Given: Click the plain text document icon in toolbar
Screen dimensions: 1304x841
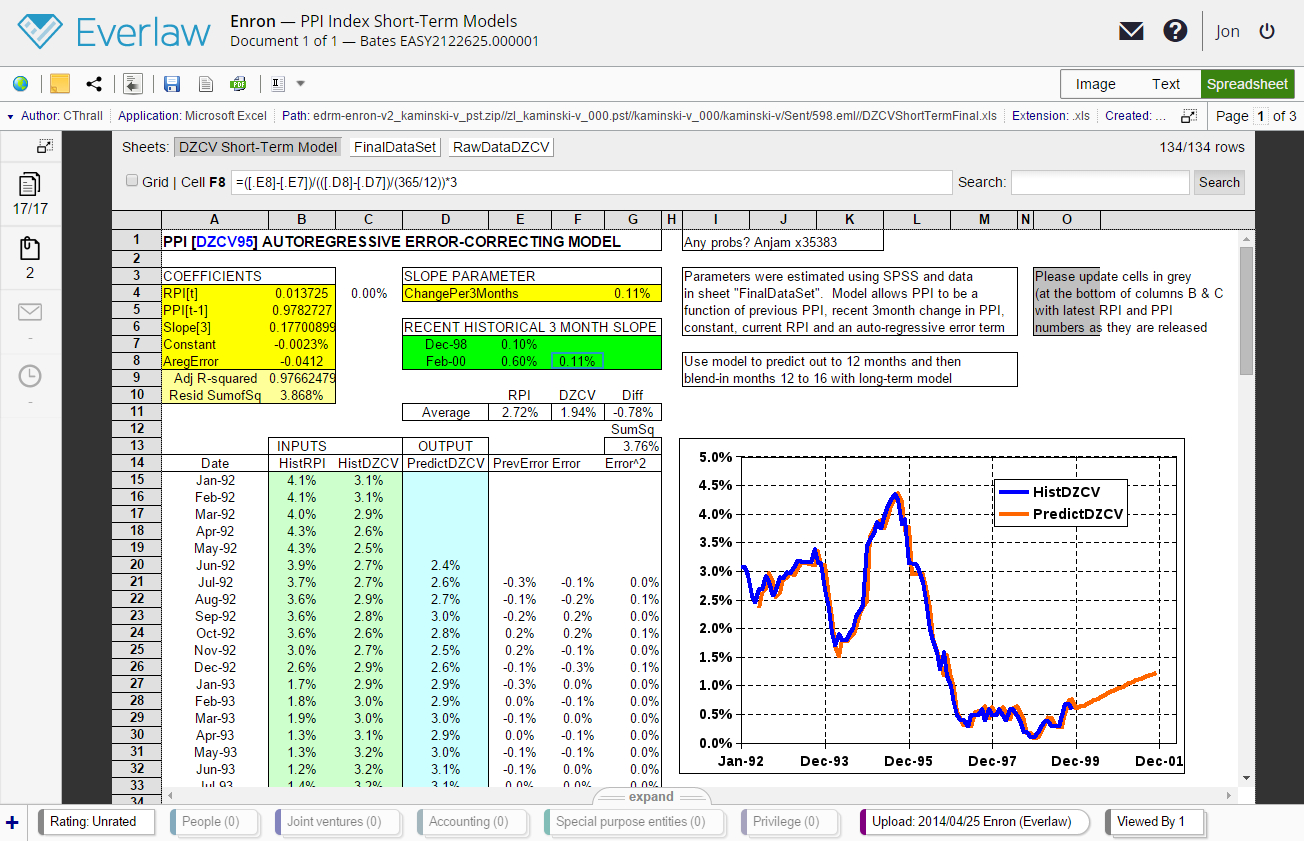Looking at the screenshot, I should (x=204, y=83).
